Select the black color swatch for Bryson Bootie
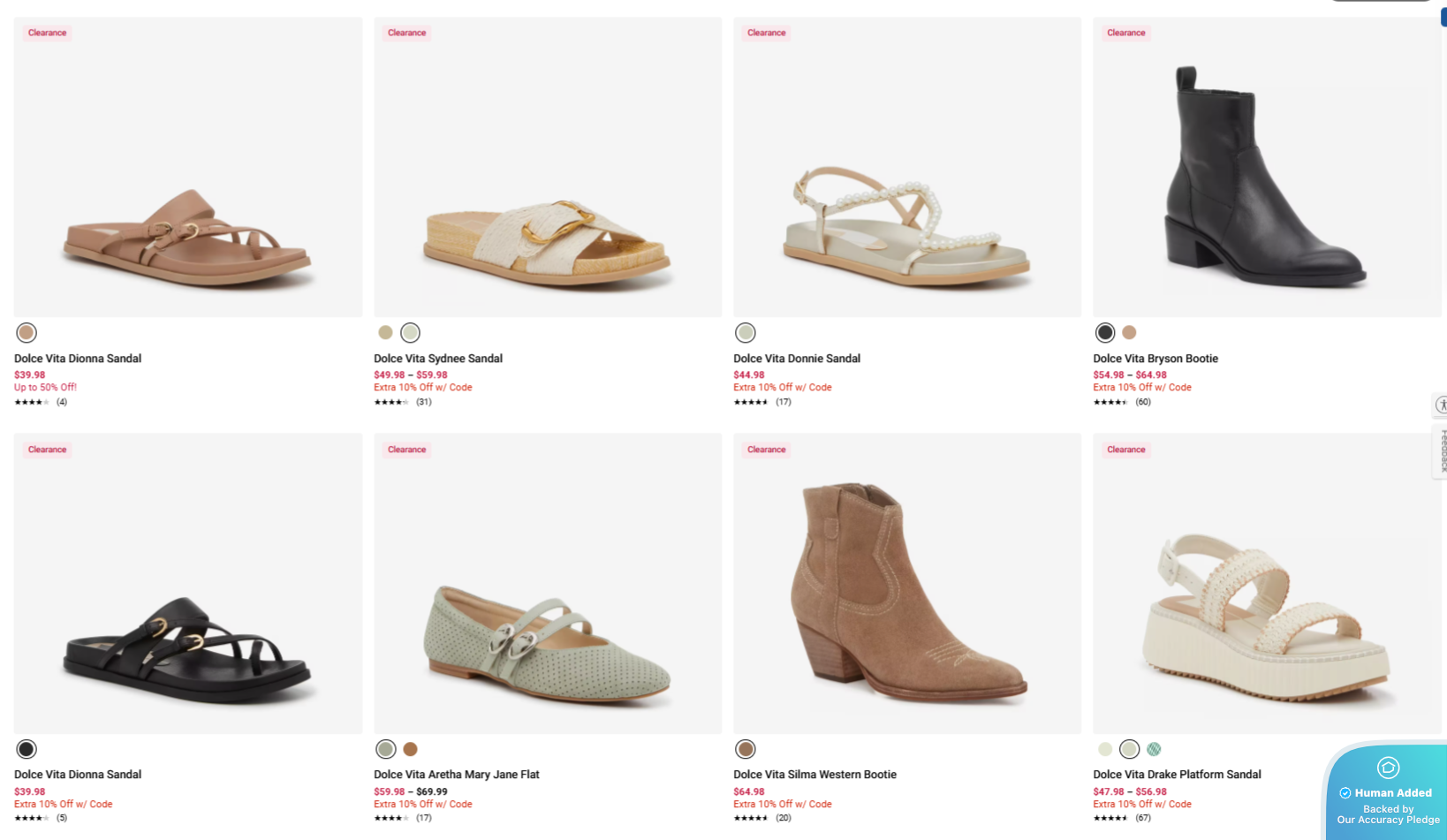The image size is (1447, 840). click(1104, 332)
